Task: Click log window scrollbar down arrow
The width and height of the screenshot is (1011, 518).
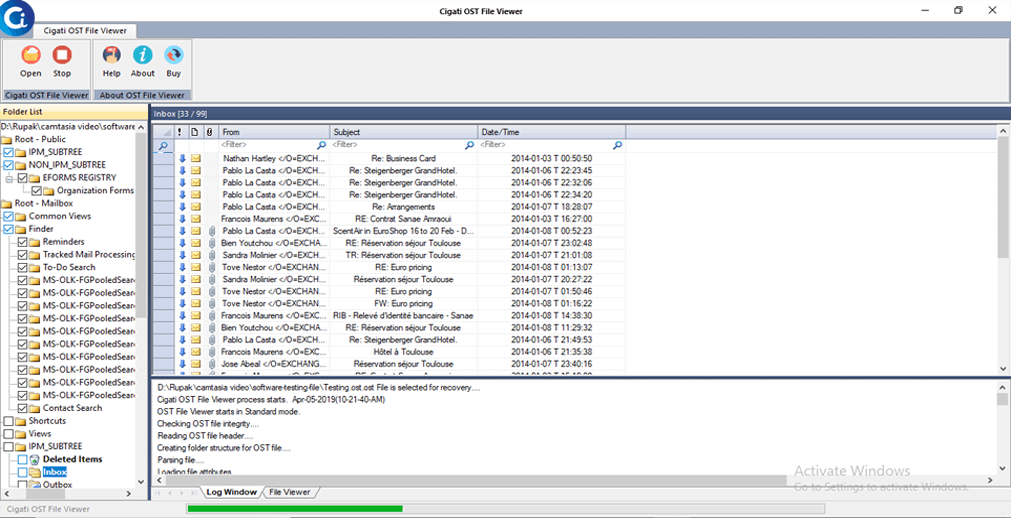Action: pos(1003,468)
